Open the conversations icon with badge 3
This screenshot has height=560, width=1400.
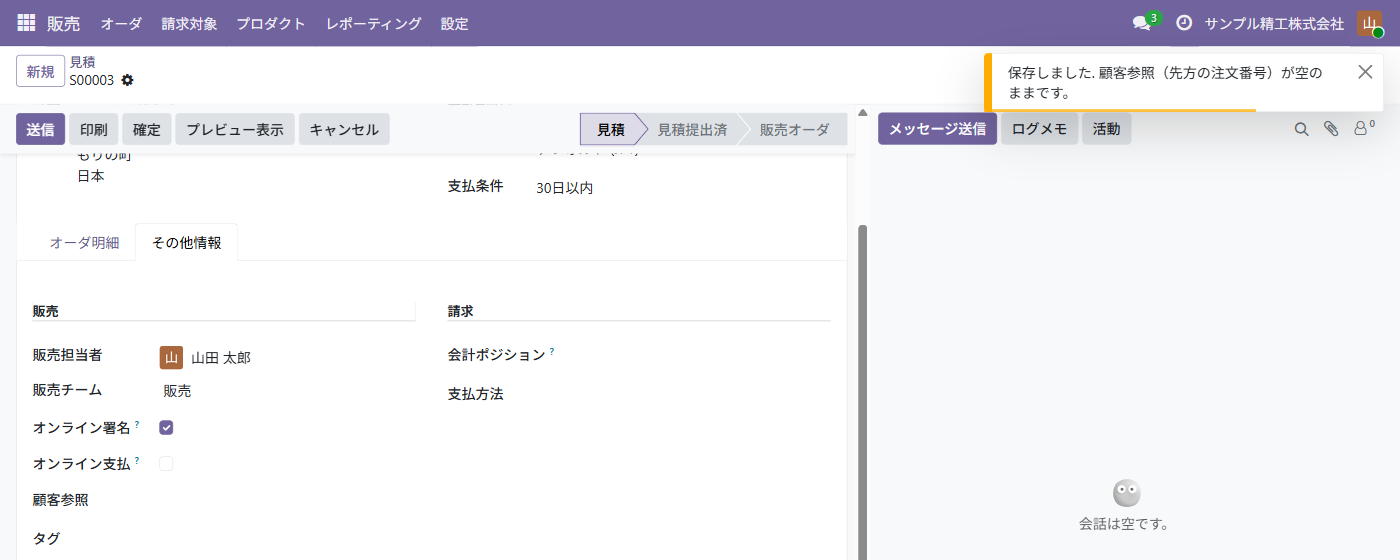1141,23
